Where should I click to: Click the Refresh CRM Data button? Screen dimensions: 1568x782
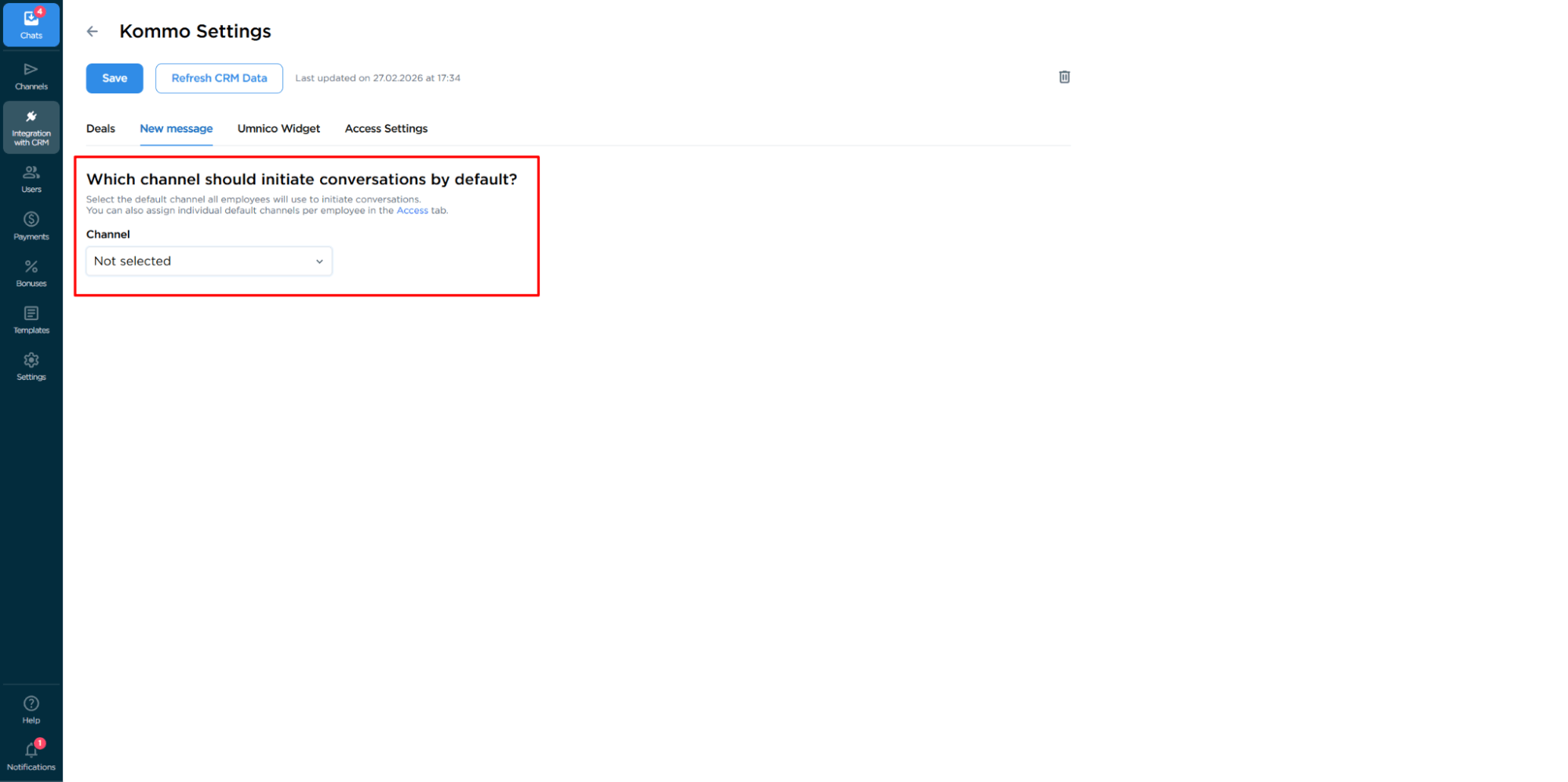pyautogui.click(x=219, y=78)
